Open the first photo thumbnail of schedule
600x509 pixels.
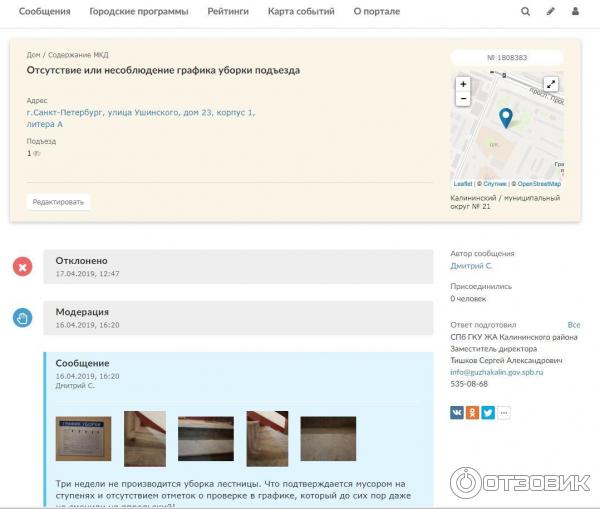coord(83,438)
